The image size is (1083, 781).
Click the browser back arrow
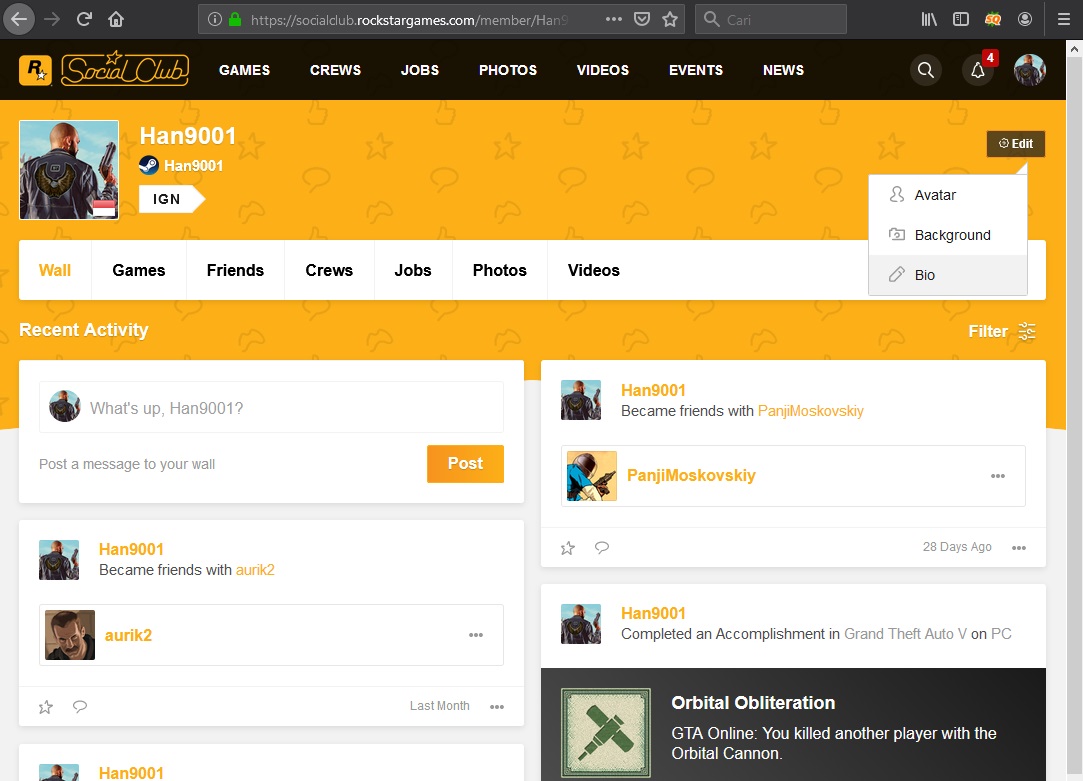(x=19, y=19)
